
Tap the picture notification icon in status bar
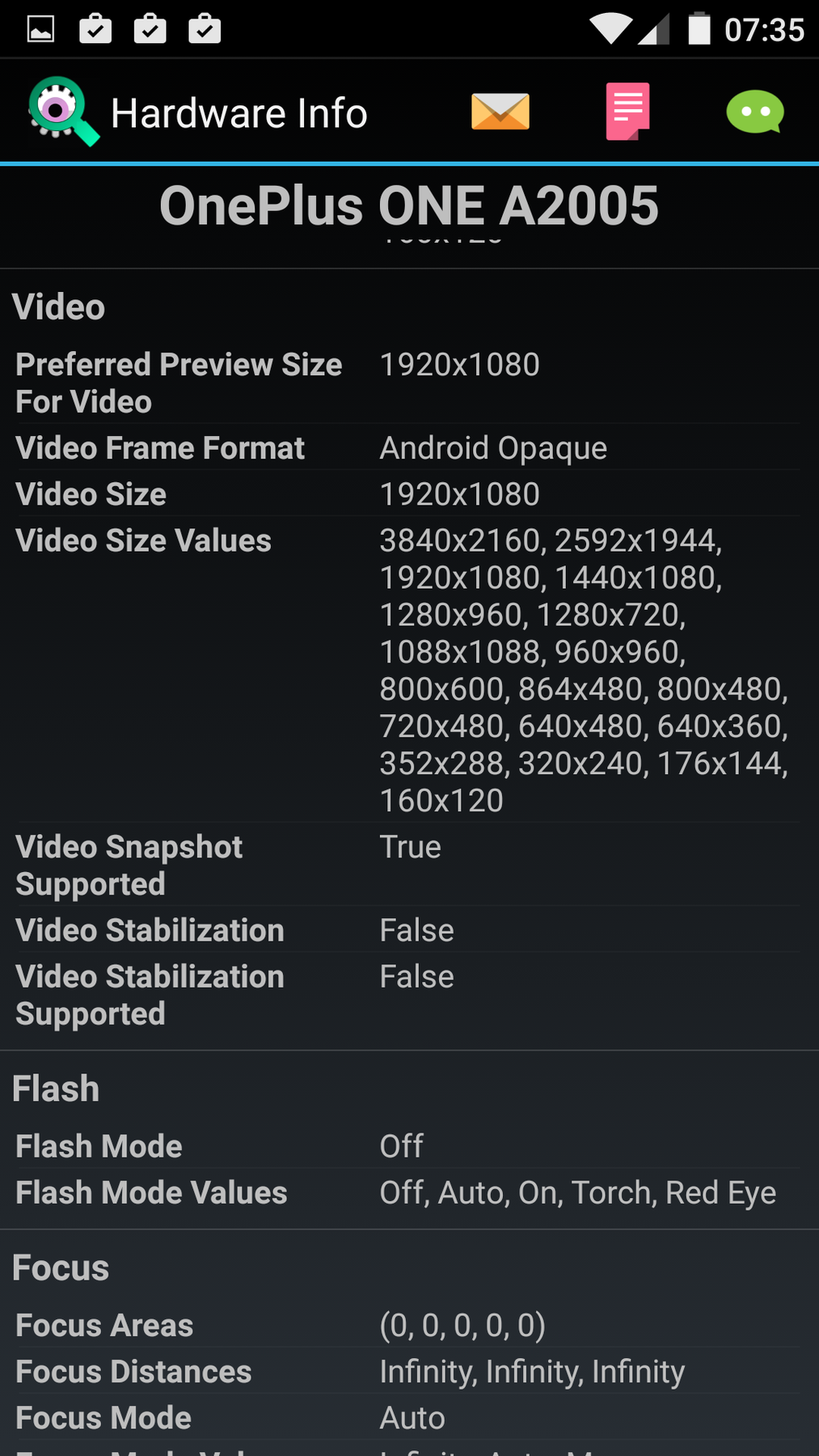40,29
